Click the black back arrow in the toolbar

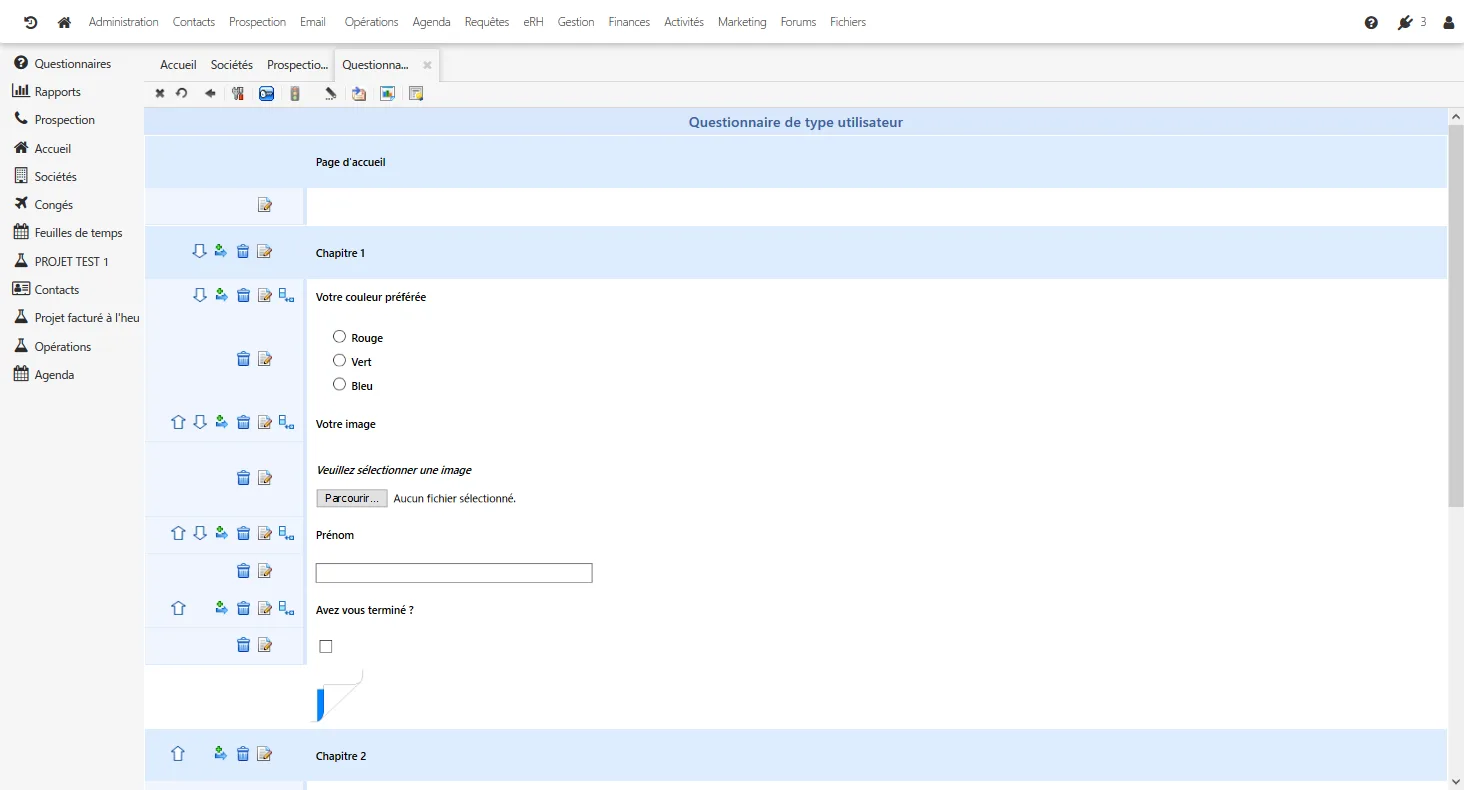click(210, 93)
